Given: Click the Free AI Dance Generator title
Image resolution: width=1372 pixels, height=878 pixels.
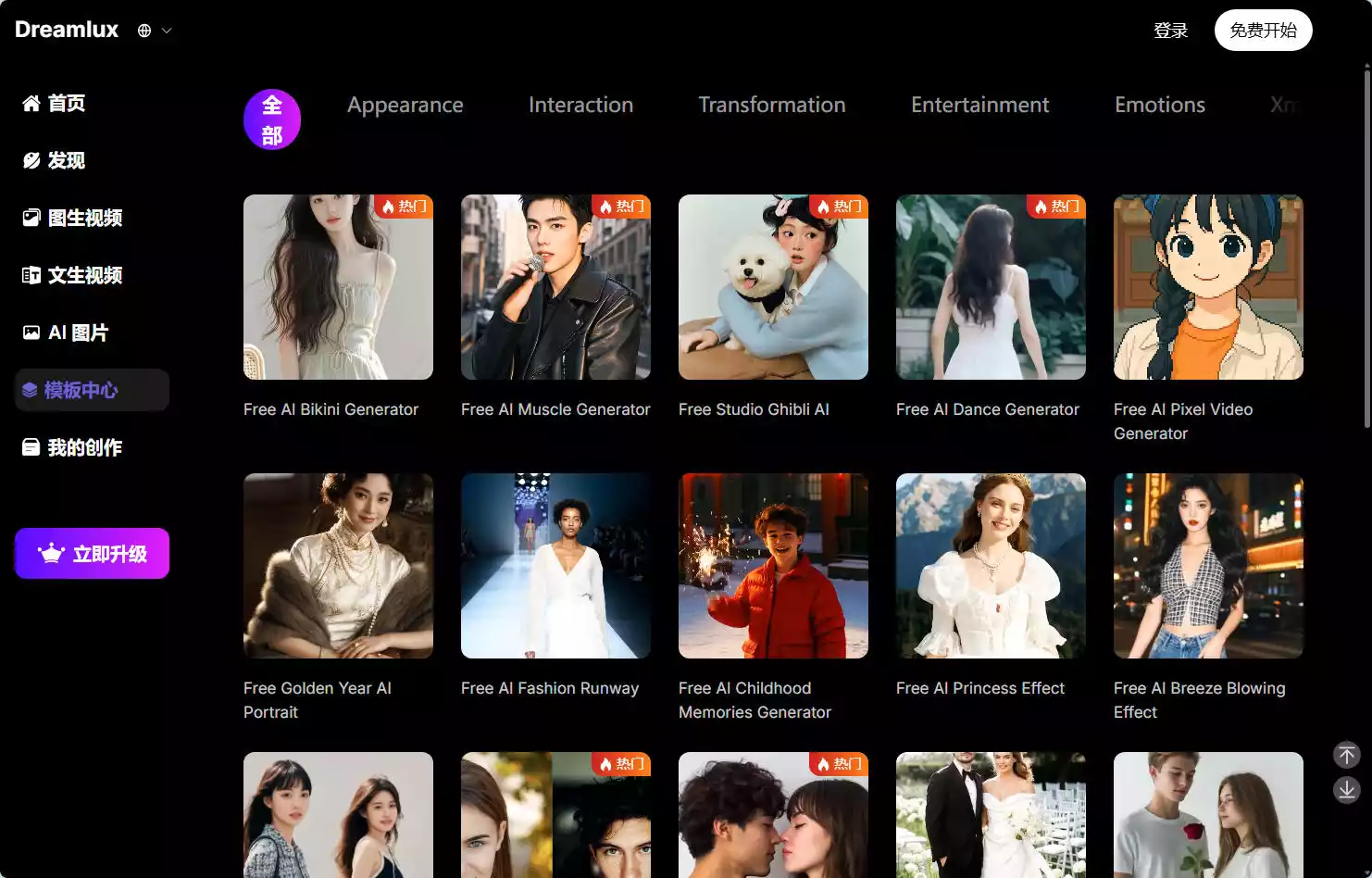Looking at the screenshot, I should (x=988, y=409).
